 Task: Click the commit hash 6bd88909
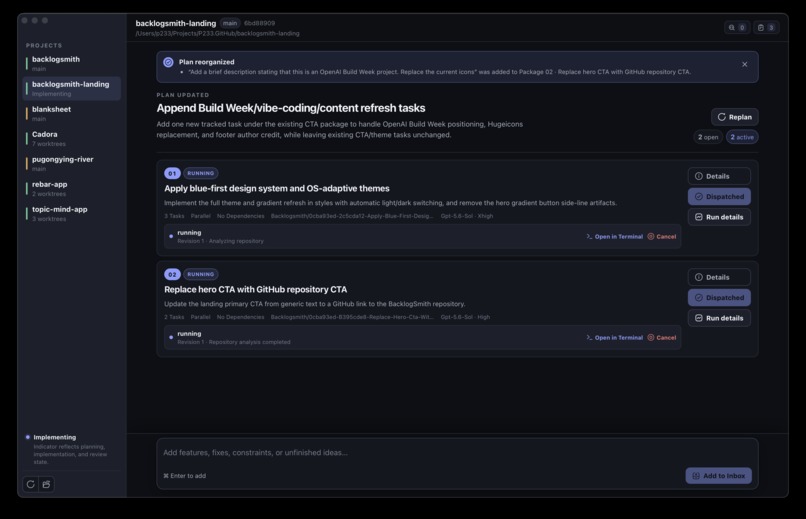coord(260,23)
